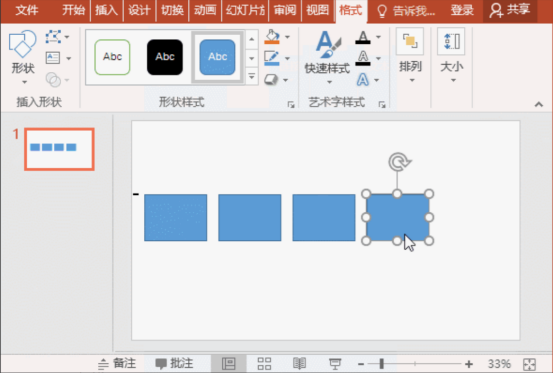Viewport: 553px width, 373px height.
Task: Collapse the ribbon with the caret
Action: 539,104
